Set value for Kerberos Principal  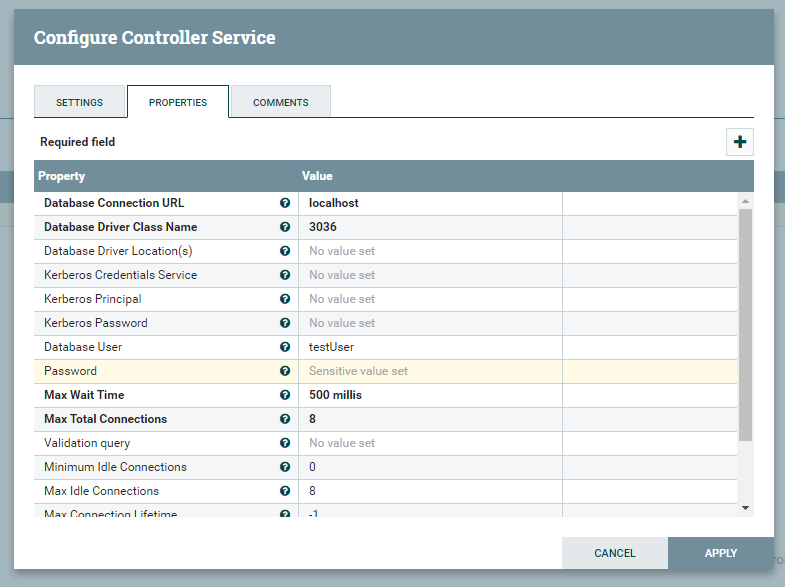coord(430,299)
